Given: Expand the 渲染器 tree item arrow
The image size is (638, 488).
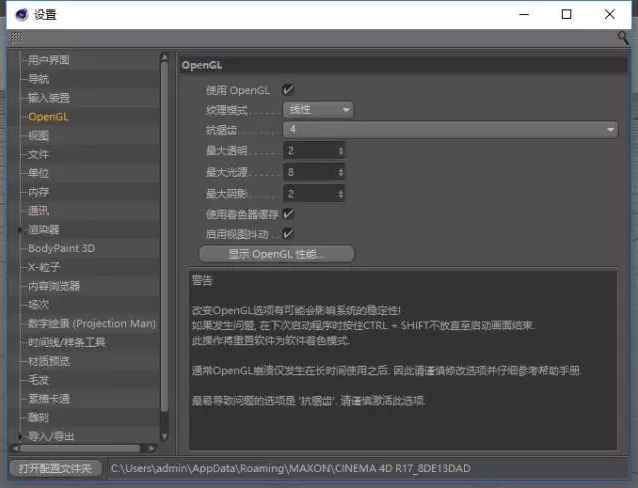Looking at the screenshot, I should pos(19,230).
